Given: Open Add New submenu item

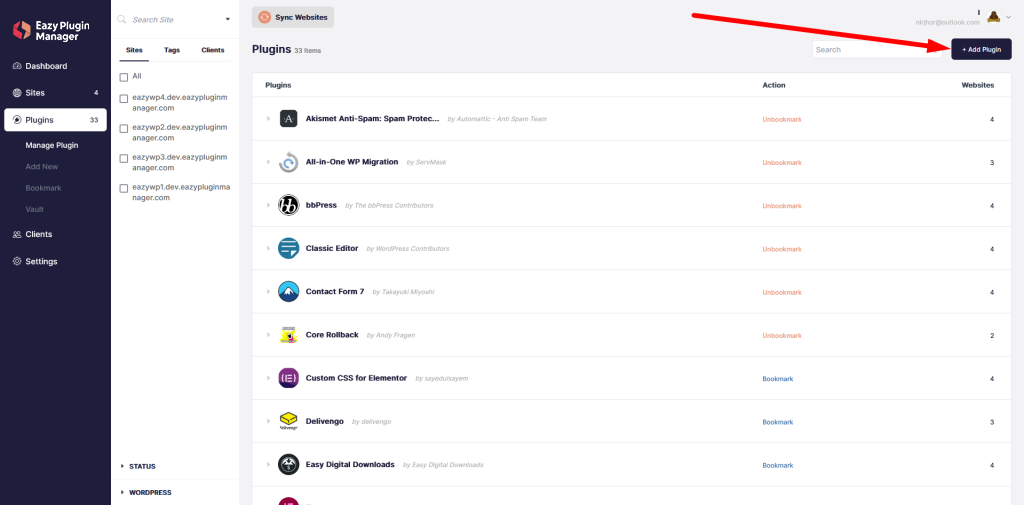Looking at the screenshot, I should click(x=42, y=167).
